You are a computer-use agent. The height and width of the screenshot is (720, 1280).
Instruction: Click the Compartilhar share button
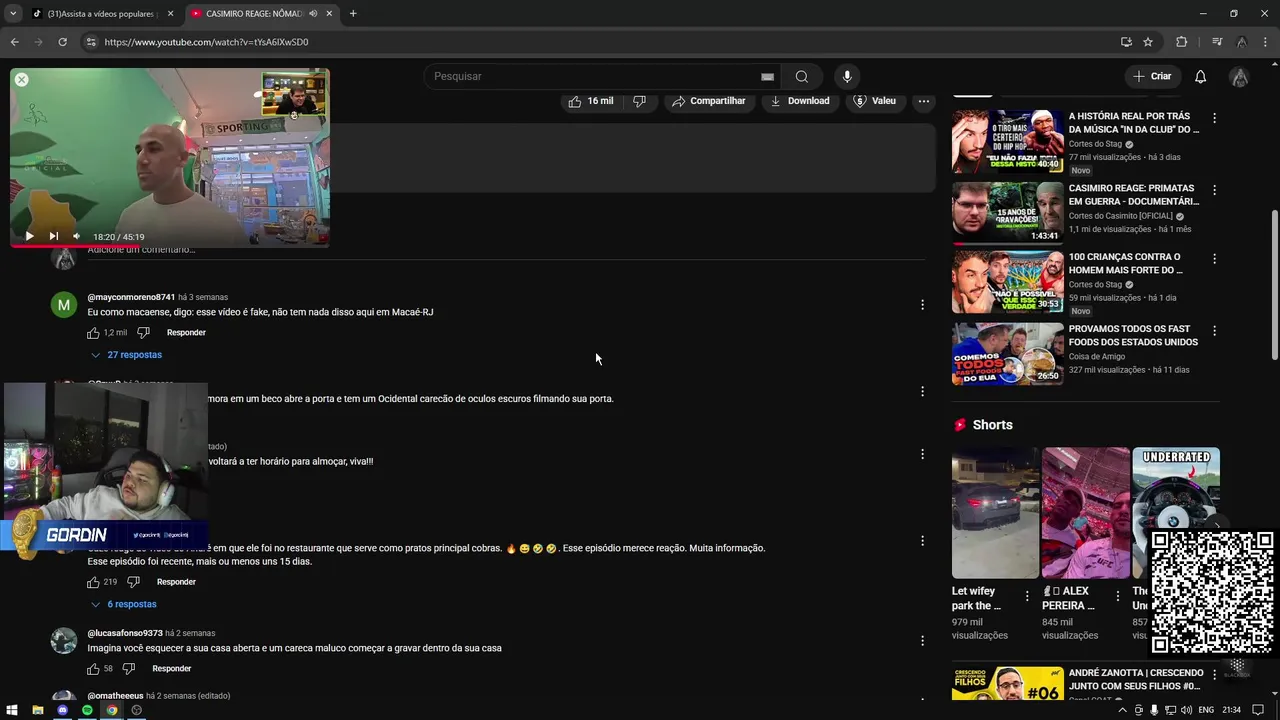708,101
